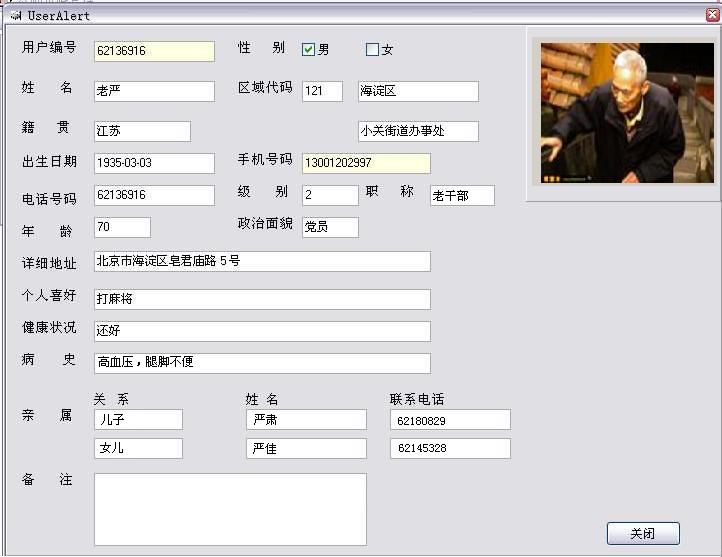Click the 个人喜好 field showing 打麻将
This screenshot has height=557, width=722.
(262, 299)
